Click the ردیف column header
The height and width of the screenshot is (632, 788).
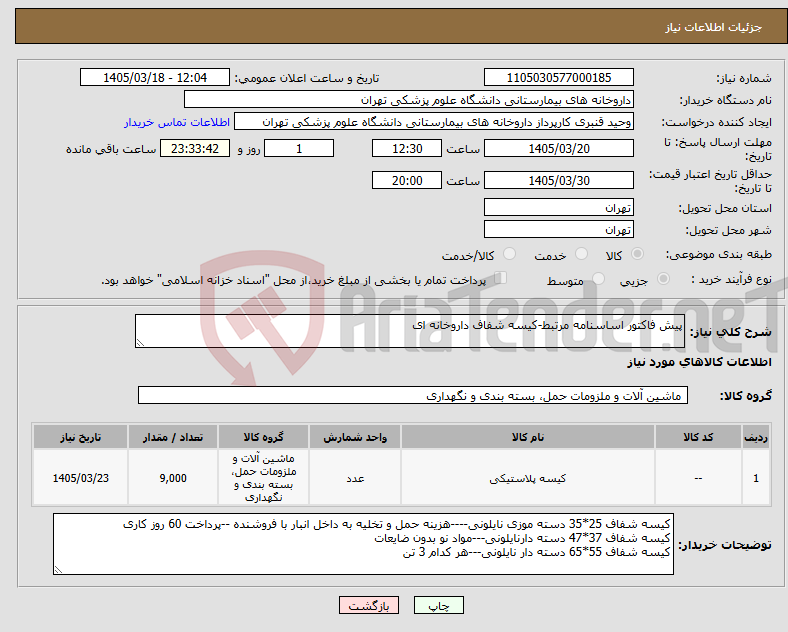click(x=756, y=437)
